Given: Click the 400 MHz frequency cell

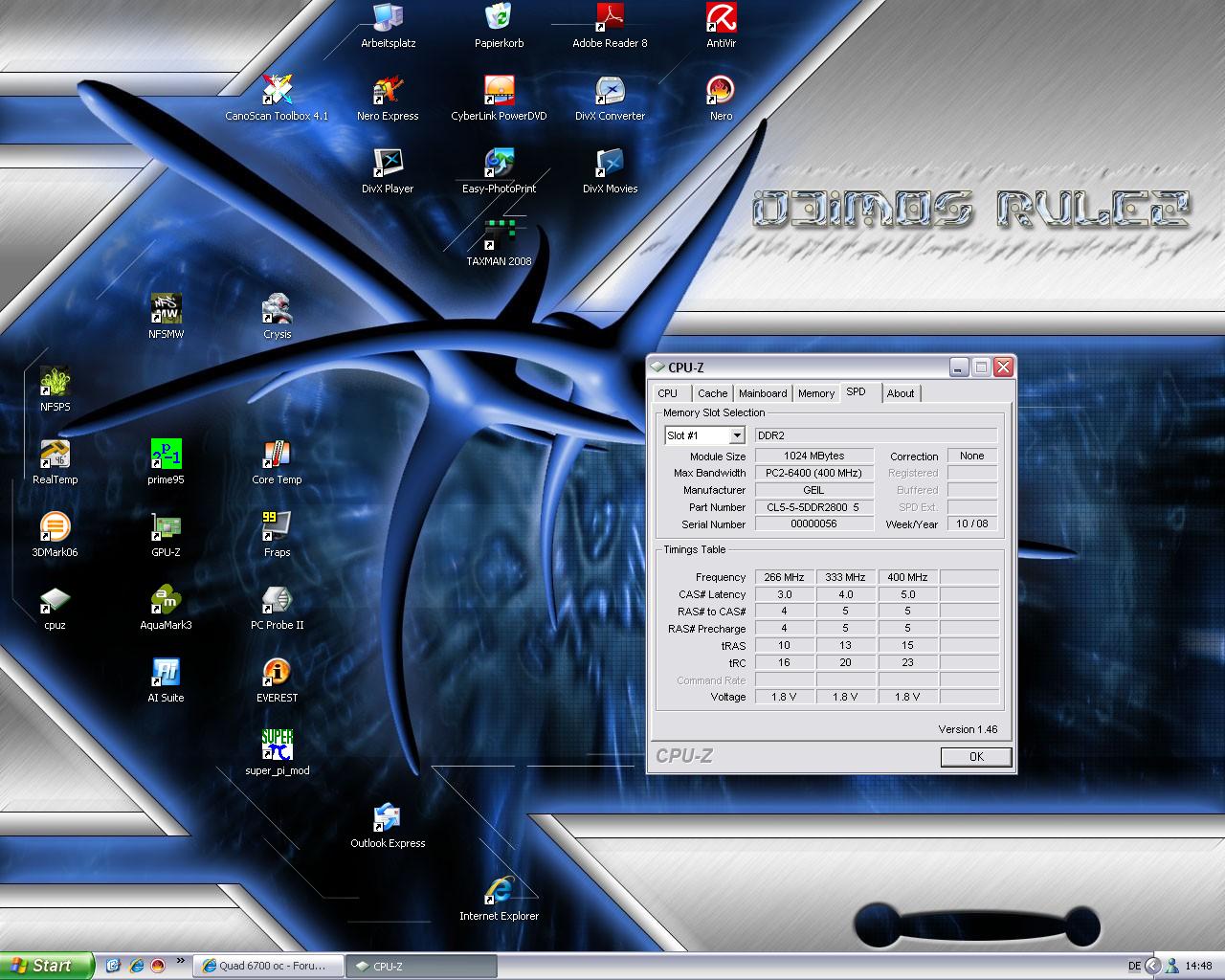Looking at the screenshot, I should point(907,577).
